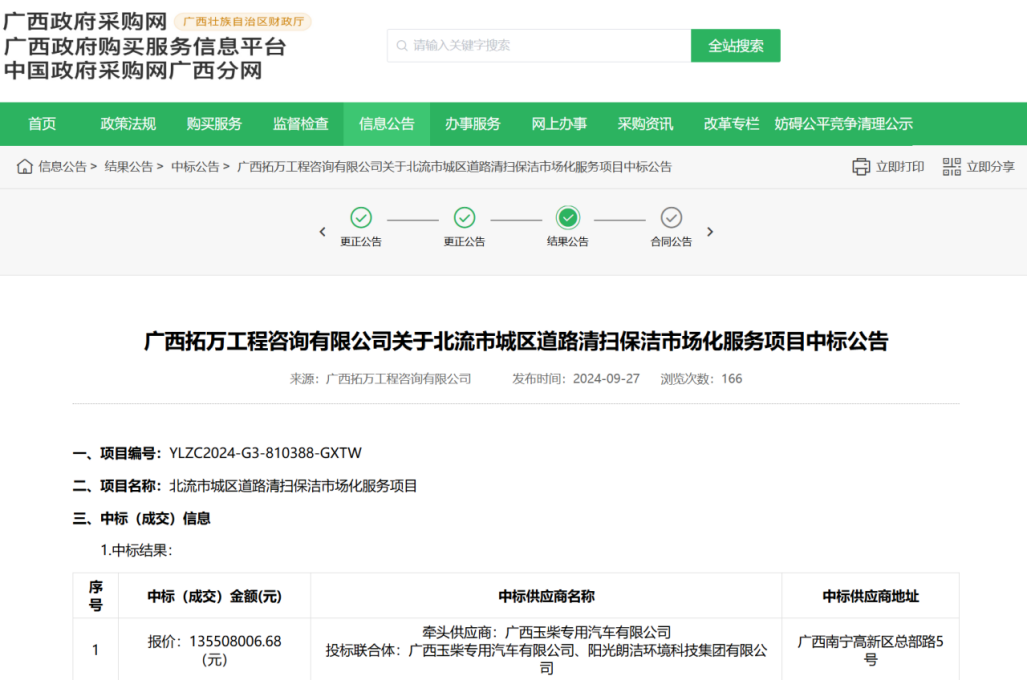Click the QR code share icon
The width and height of the screenshot is (1027, 680).
coord(951,166)
